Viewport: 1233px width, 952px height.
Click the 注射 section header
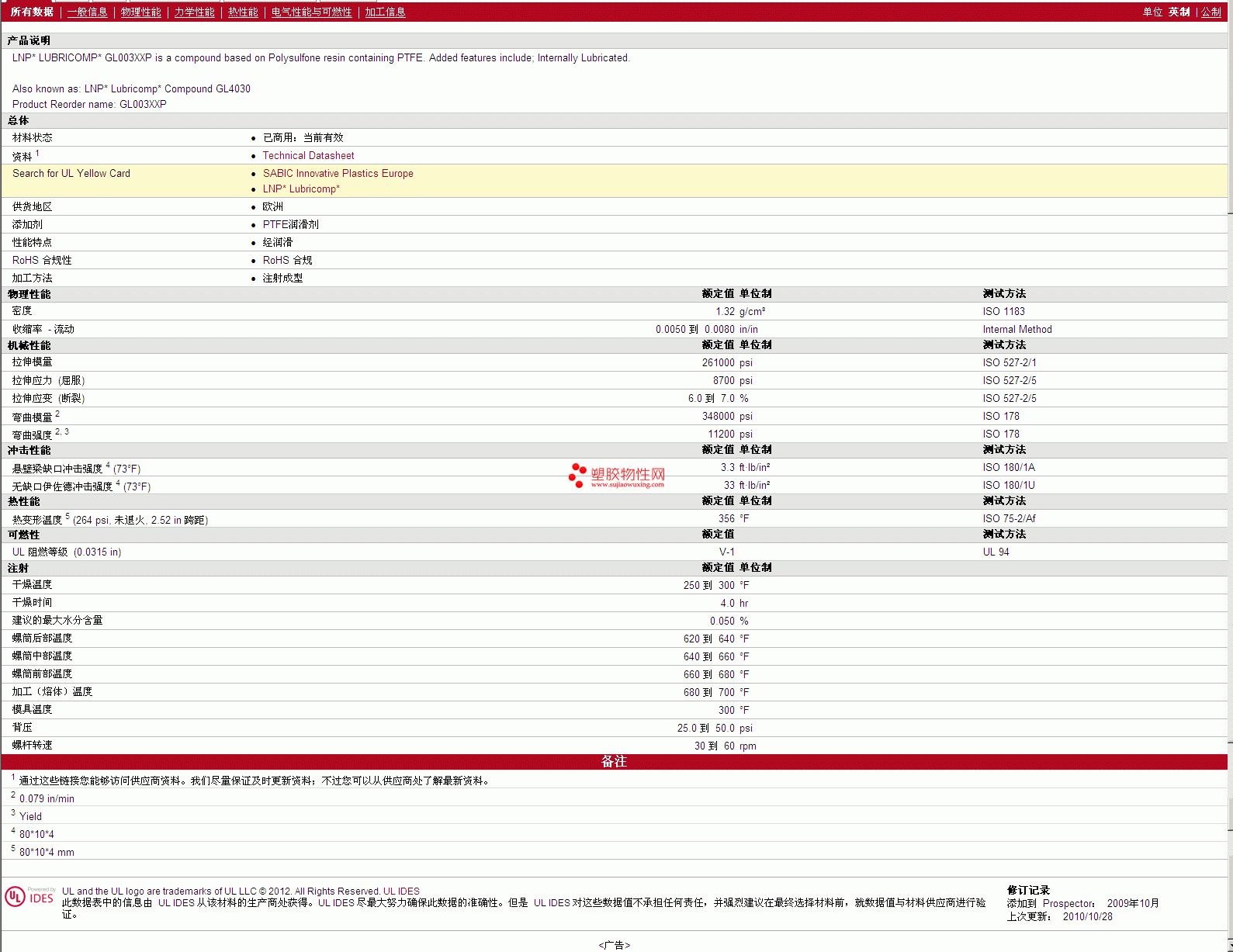coord(18,569)
